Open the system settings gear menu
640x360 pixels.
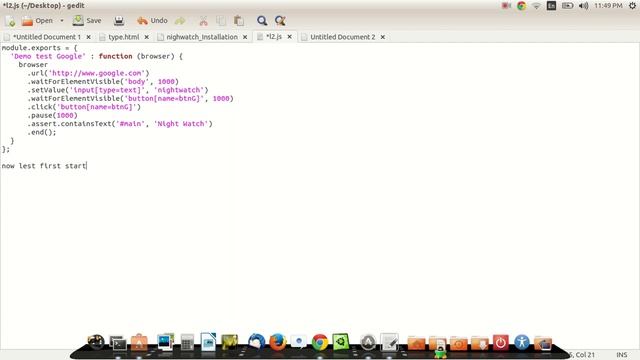(632, 6)
